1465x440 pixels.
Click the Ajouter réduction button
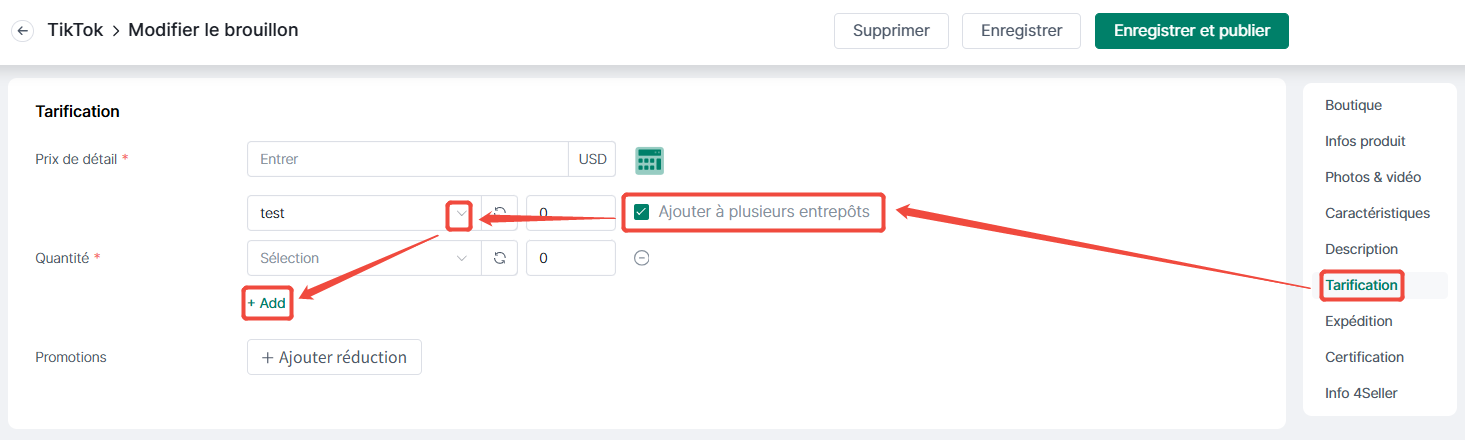(334, 357)
